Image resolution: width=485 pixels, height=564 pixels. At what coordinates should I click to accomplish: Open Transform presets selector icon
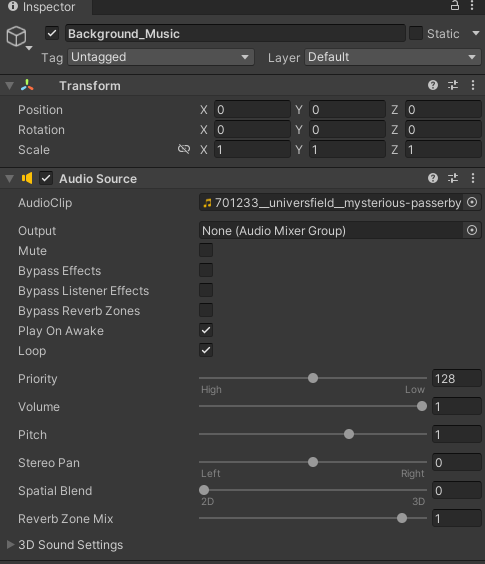coord(453,85)
